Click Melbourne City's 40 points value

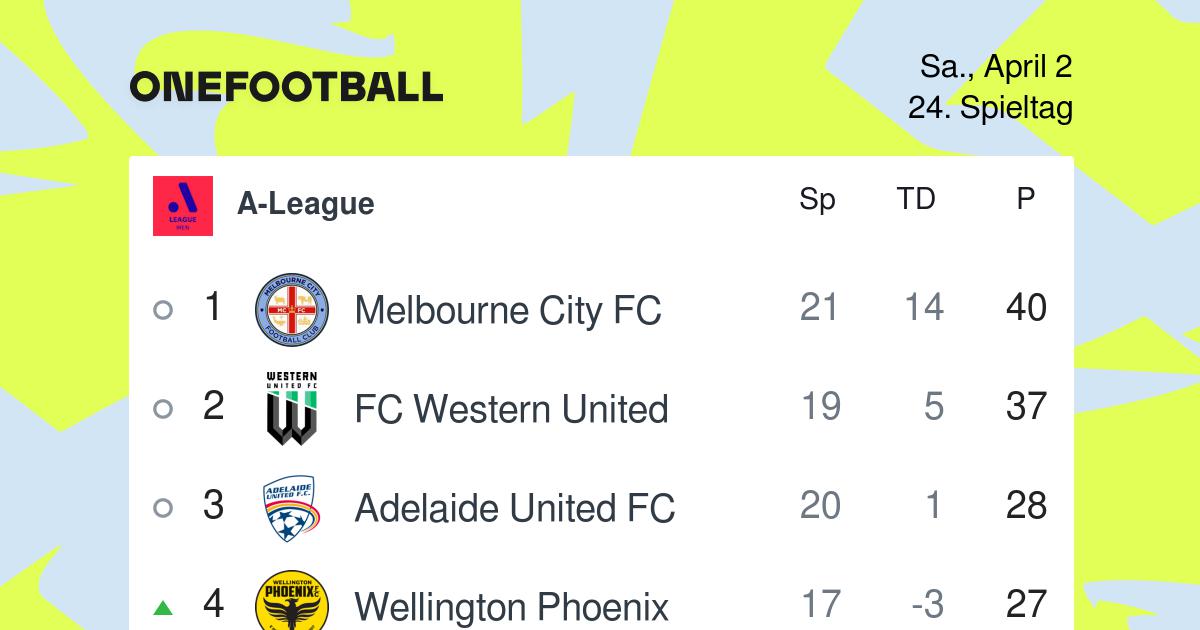tap(1026, 308)
